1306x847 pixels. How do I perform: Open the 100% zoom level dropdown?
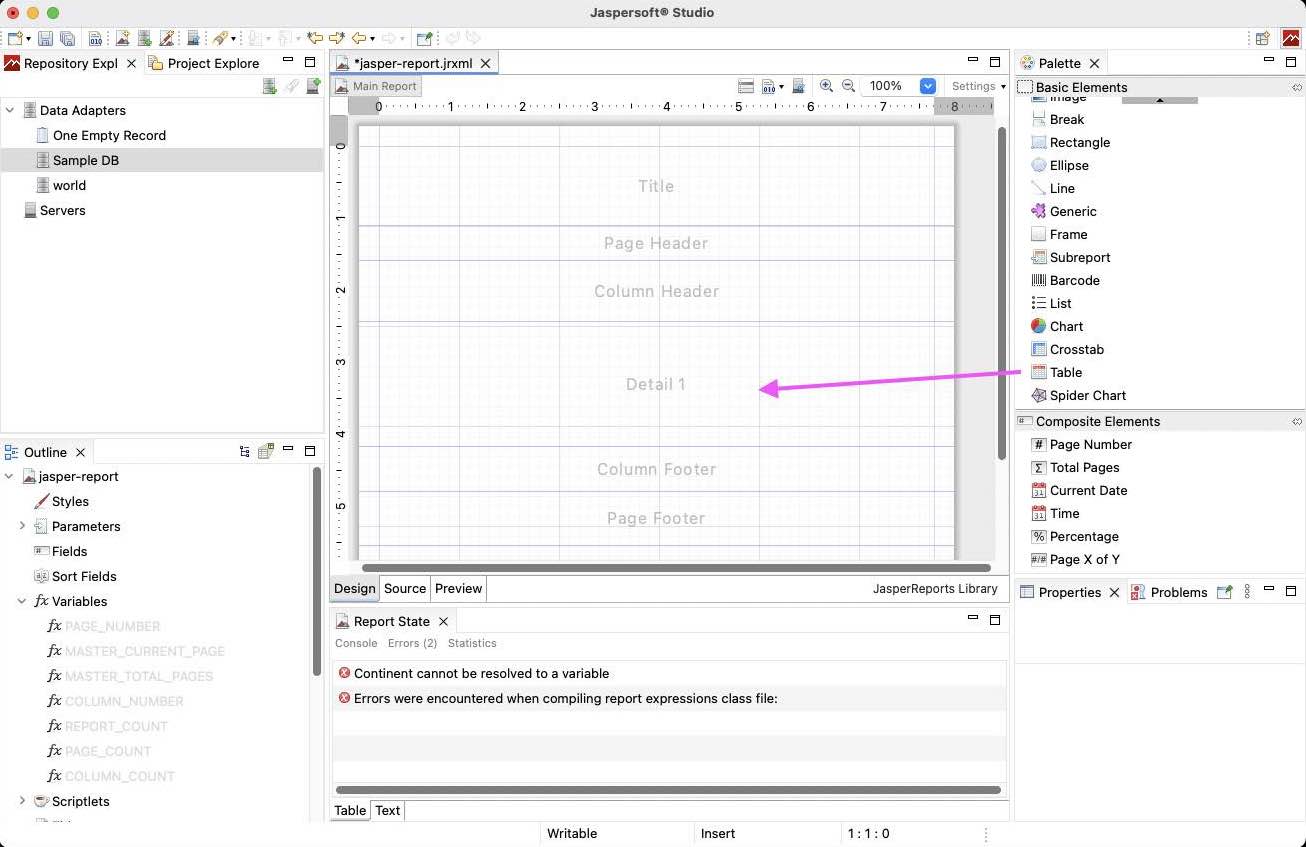[927, 86]
